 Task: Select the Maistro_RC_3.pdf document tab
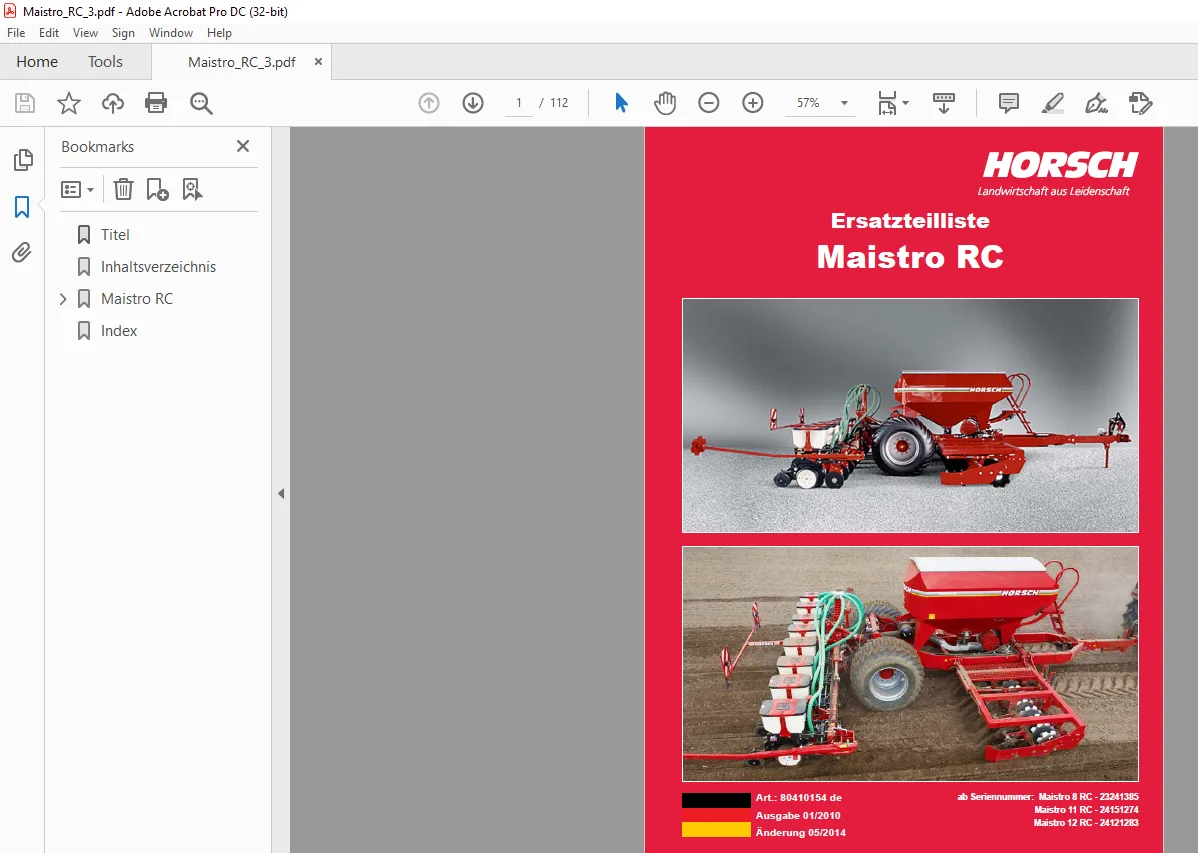tap(241, 62)
